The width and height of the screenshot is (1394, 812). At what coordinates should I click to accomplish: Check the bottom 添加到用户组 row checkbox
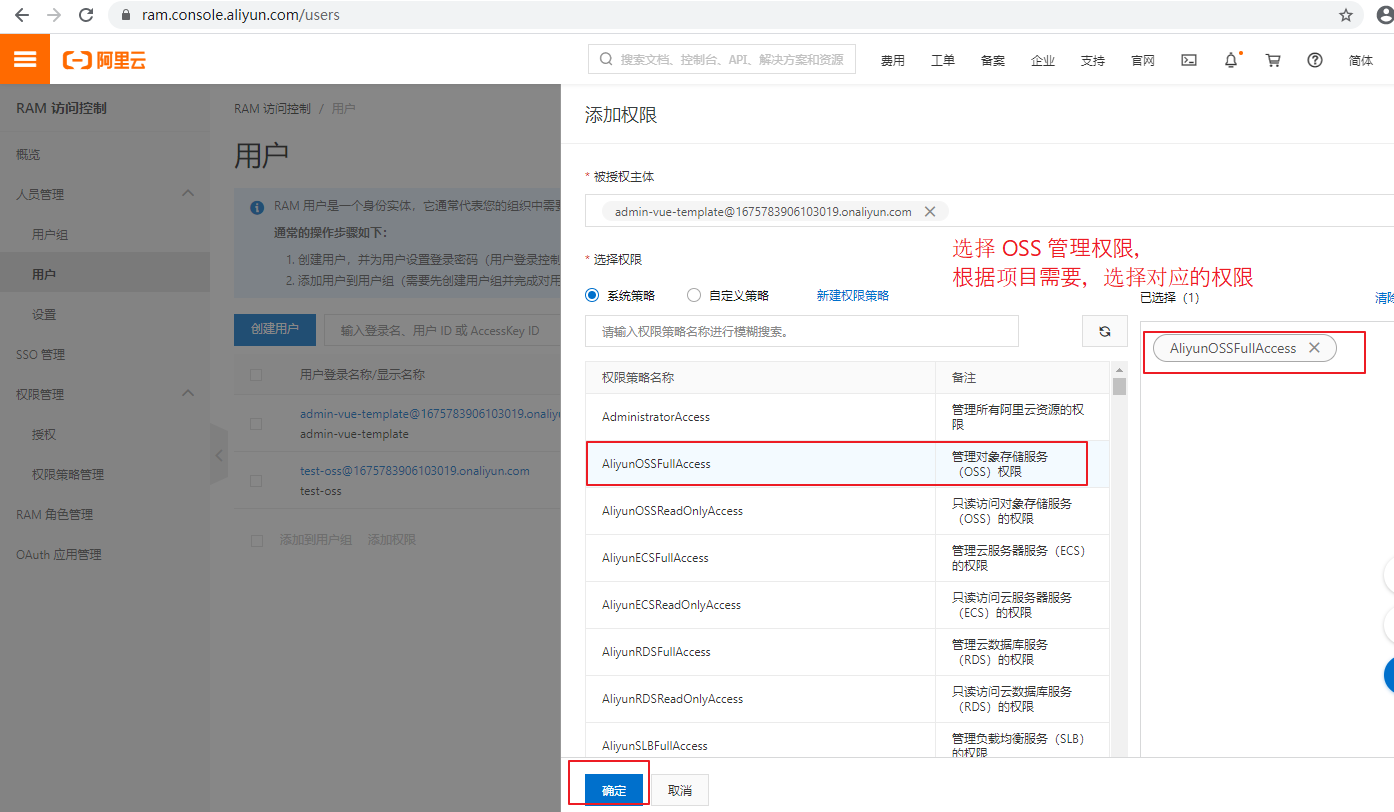click(x=256, y=540)
